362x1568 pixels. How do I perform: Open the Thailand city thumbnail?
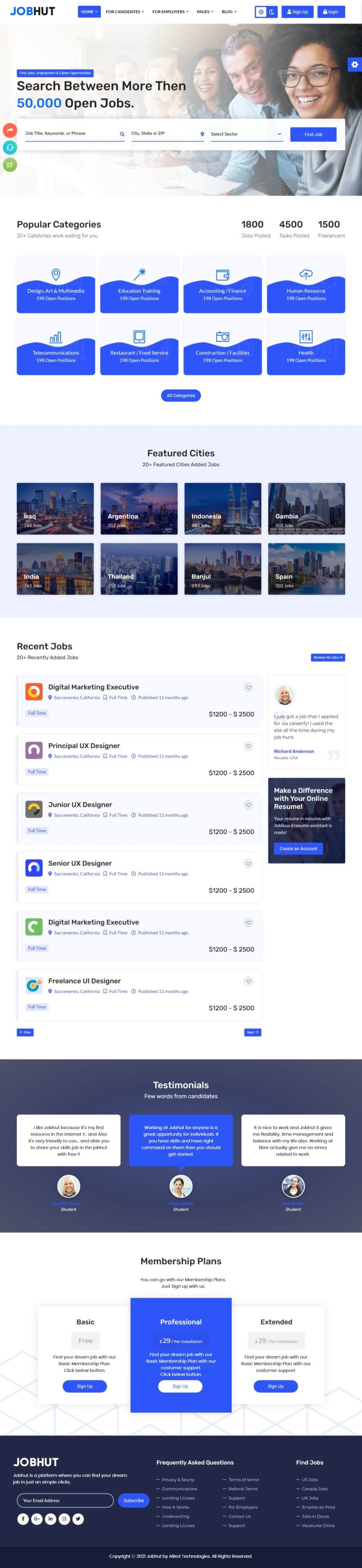click(139, 569)
